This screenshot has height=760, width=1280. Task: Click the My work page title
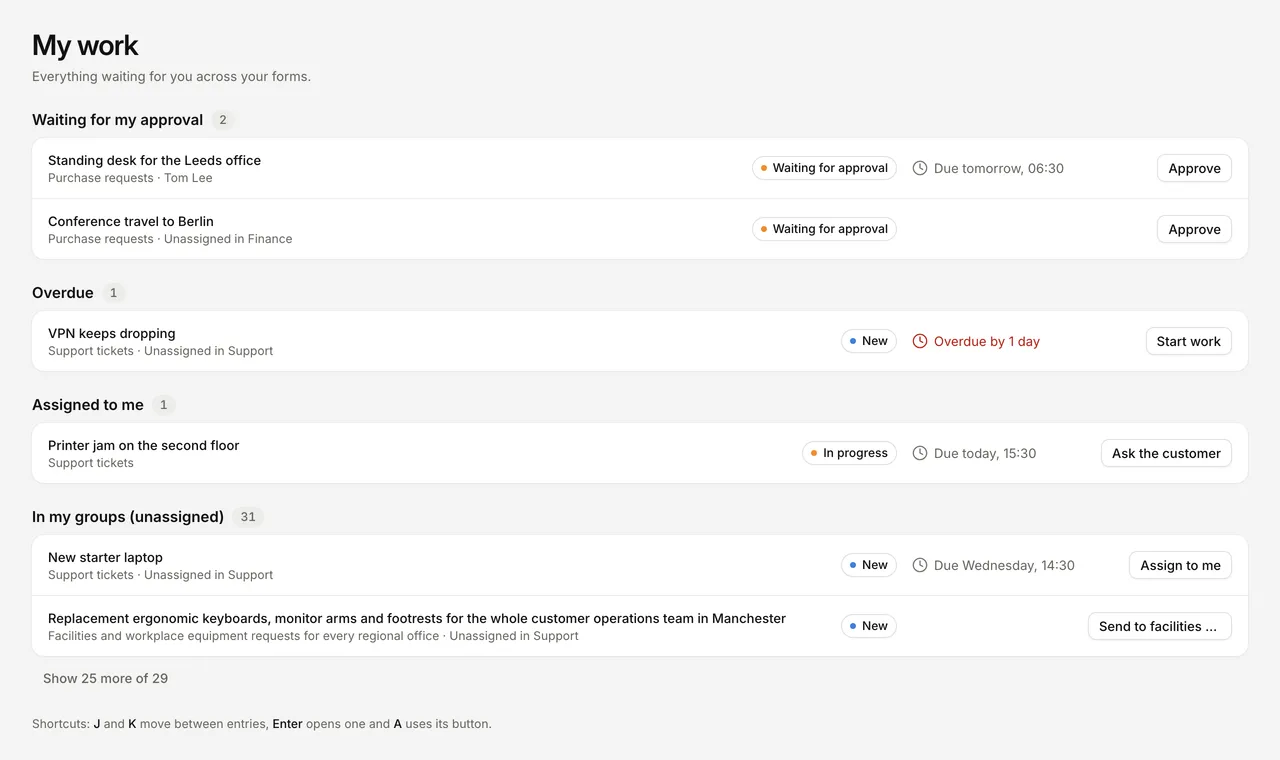[85, 45]
